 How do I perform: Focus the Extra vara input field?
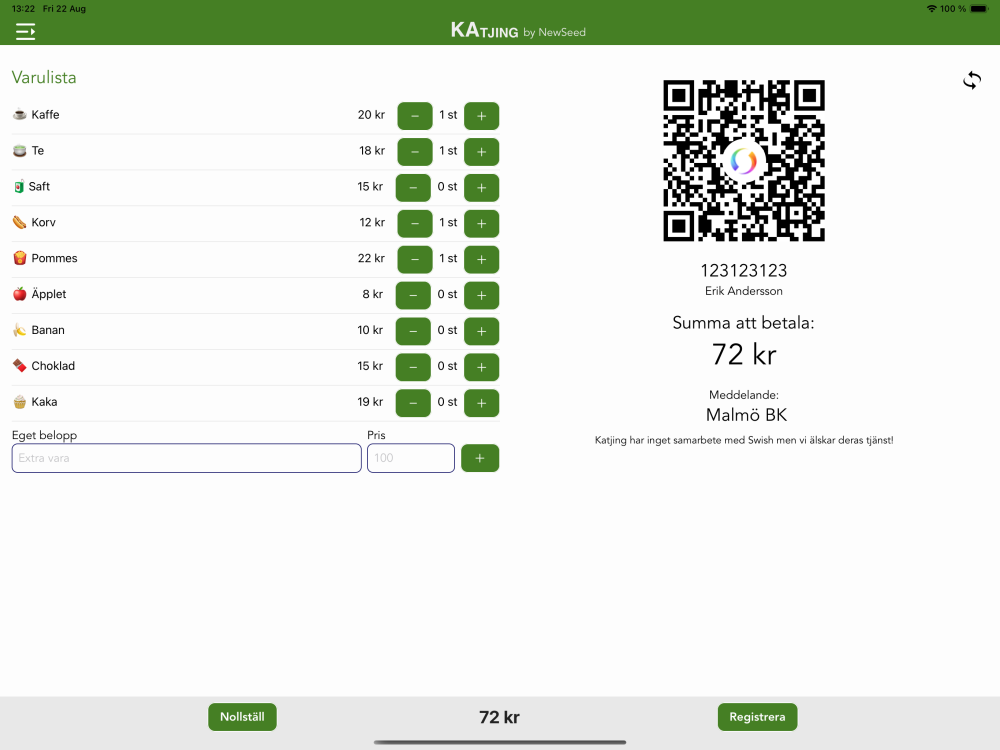click(x=186, y=458)
